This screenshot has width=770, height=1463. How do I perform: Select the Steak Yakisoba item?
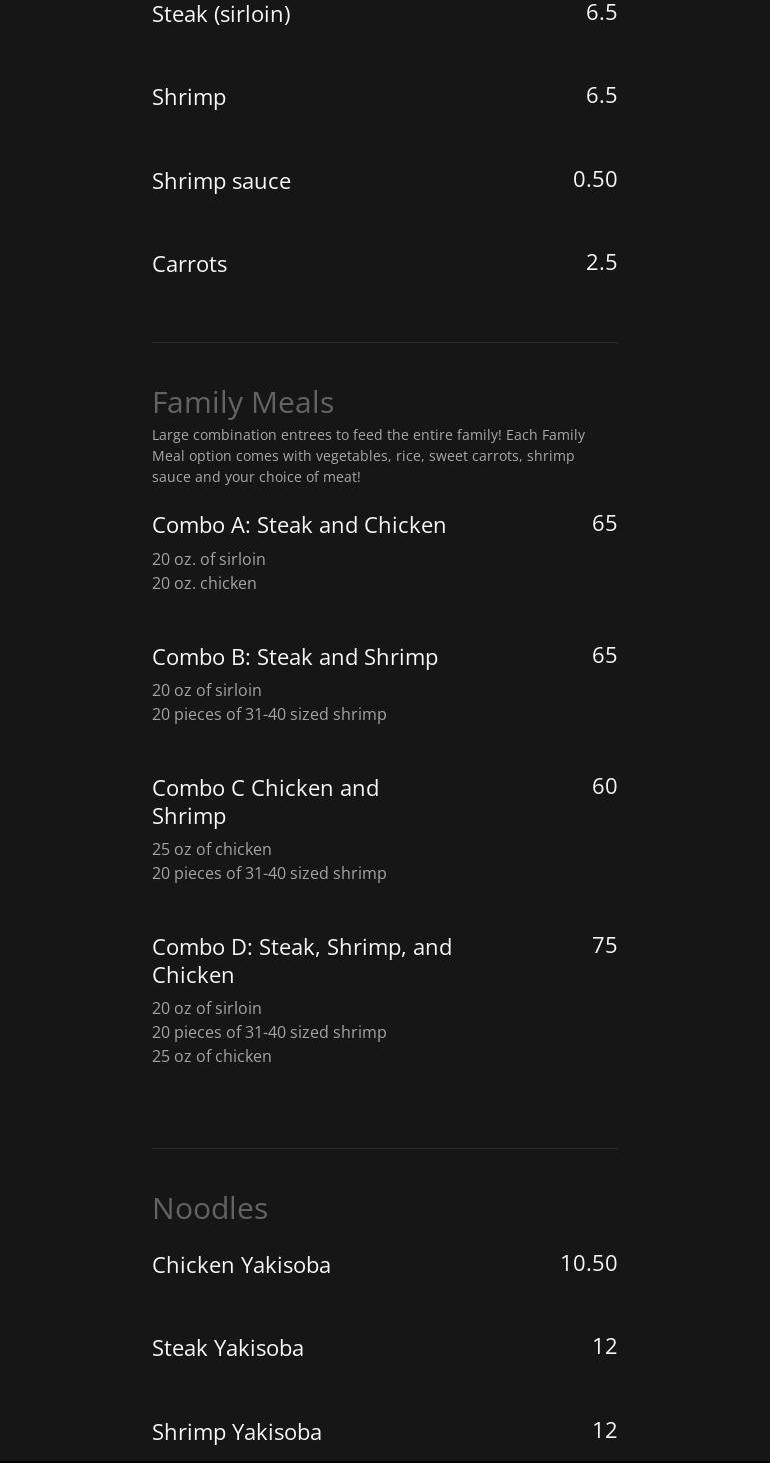(228, 1348)
